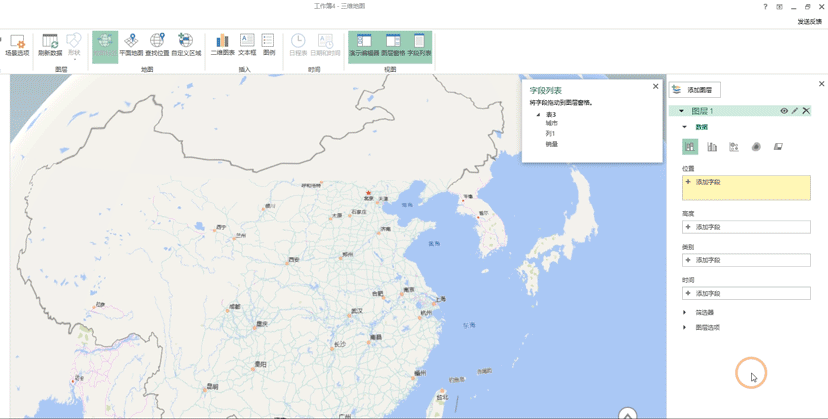Toggle visibility eye icon for 图层 1
The width and height of the screenshot is (828, 419).
784,111
